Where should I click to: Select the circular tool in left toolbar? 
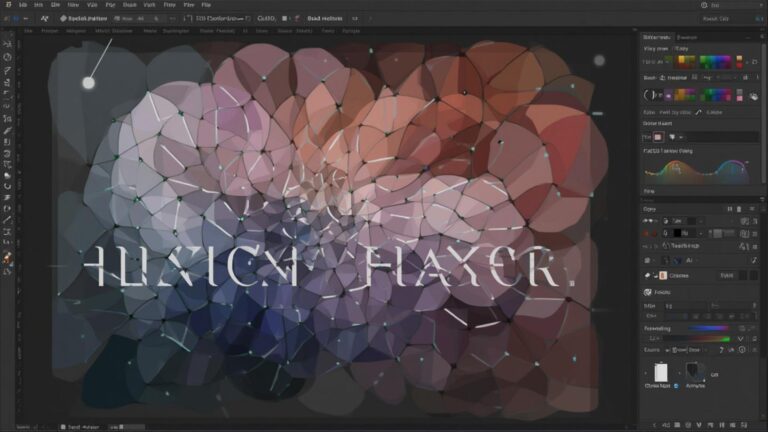7,57
